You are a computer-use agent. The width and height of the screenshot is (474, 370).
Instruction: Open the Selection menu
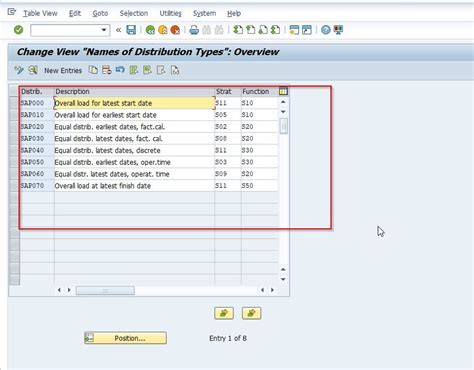point(134,13)
